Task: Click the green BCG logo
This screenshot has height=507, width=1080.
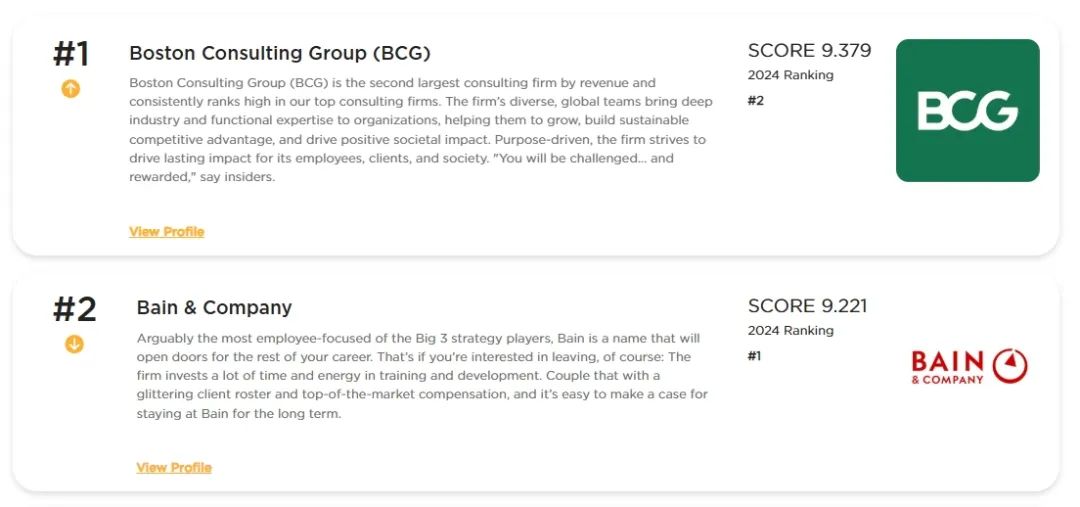Action: click(968, 110)
